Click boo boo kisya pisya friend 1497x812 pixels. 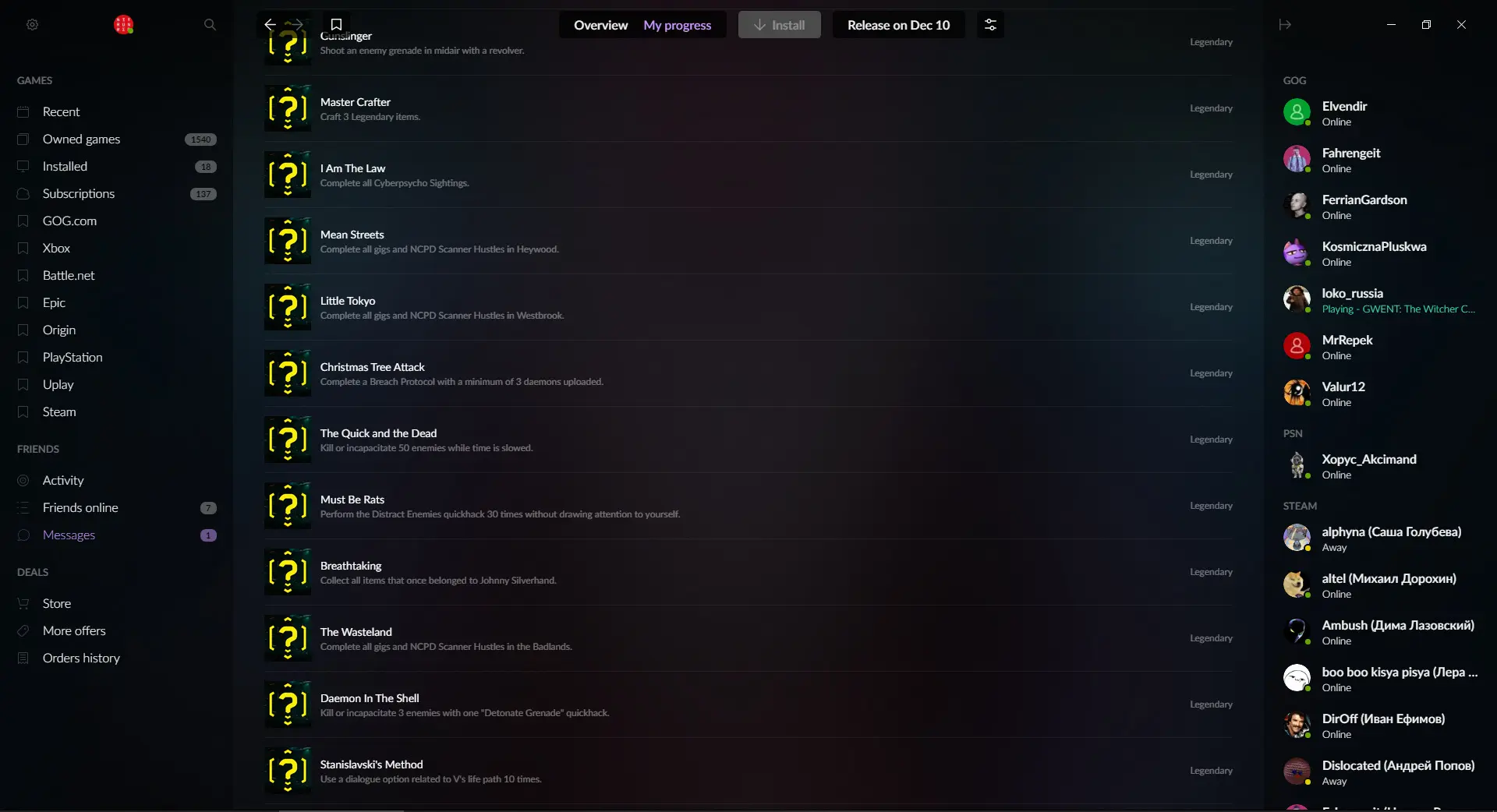(x=1381, y=678)
